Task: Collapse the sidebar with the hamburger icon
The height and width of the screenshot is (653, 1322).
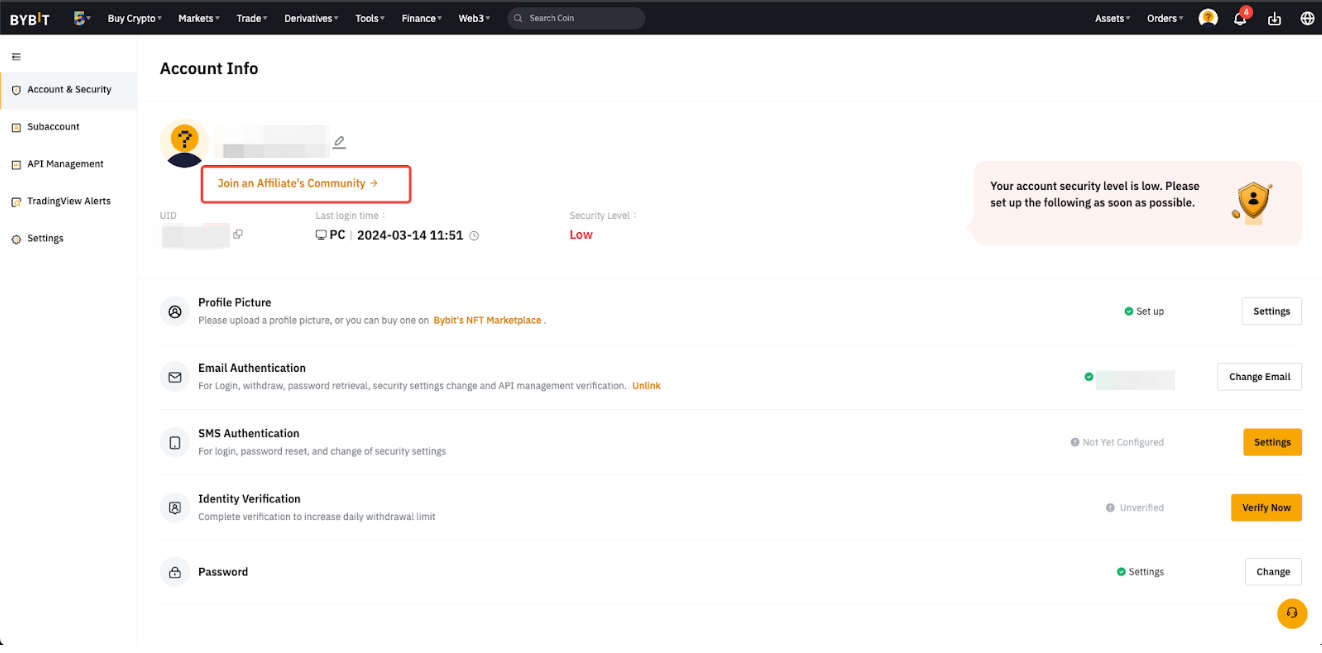Action: [16, 56]
